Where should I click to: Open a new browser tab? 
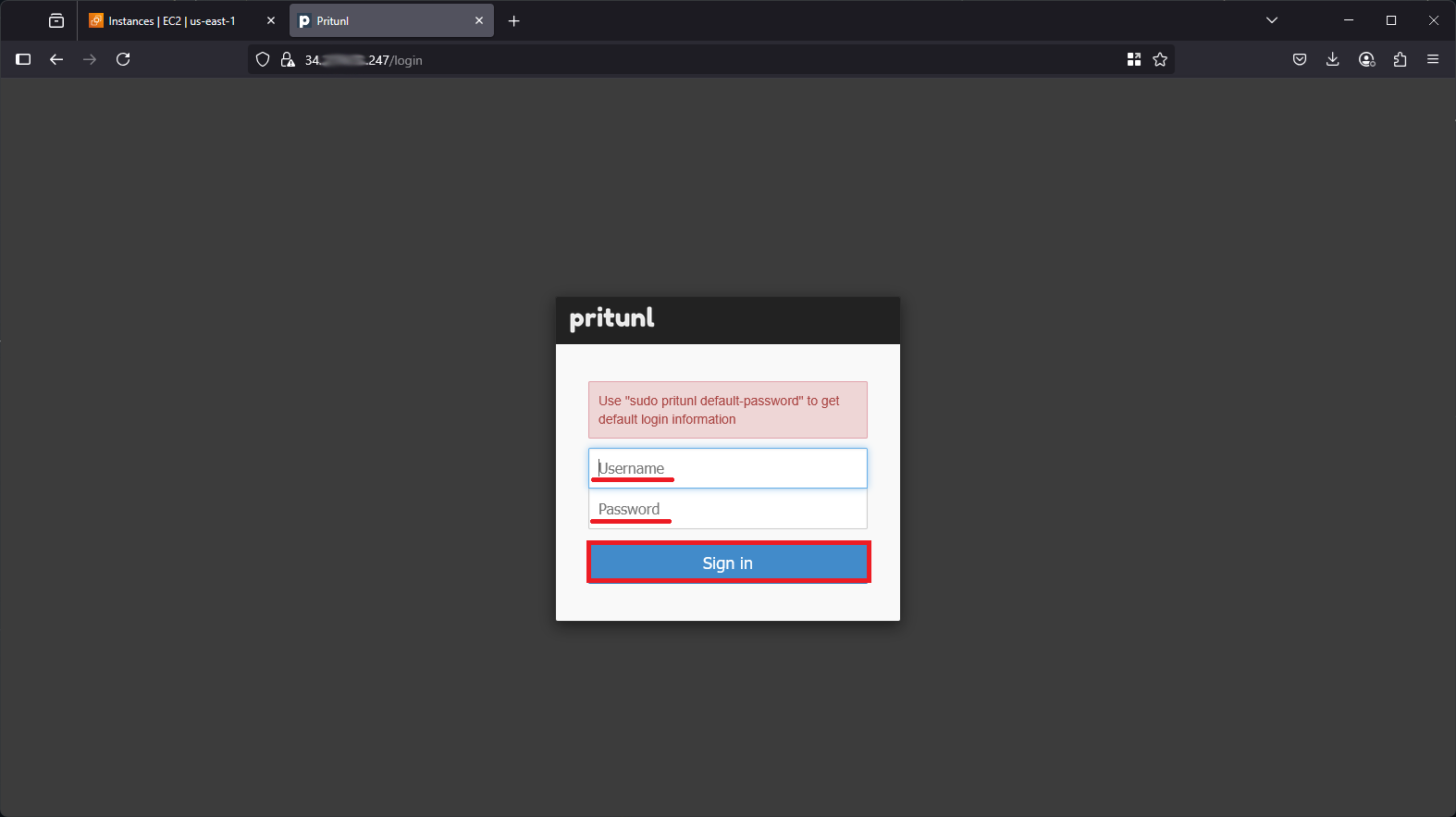[514, 21]
